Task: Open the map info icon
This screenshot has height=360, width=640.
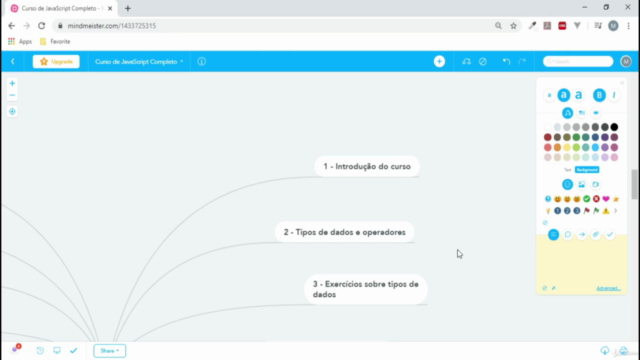Action: click(x=202, y=62)
